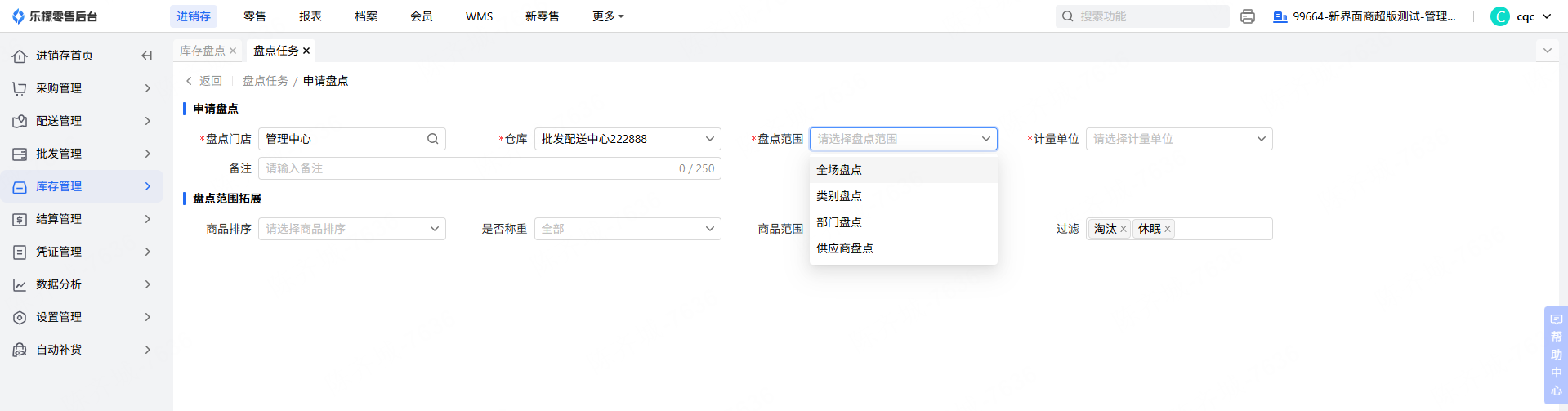The image size is (1568, 411).
Task: Choose 供应商盘点 option
Action: [845, 248]
